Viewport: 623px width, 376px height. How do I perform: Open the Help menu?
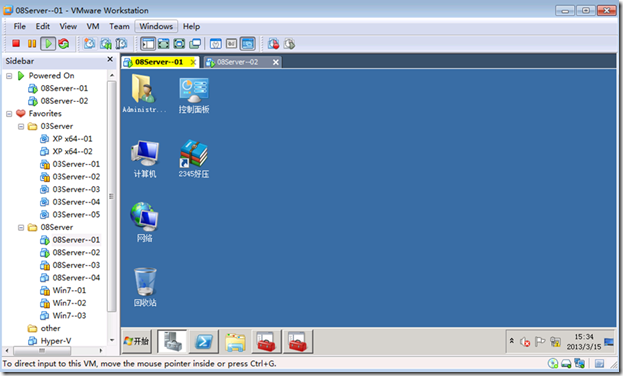(x=191, y=26)
